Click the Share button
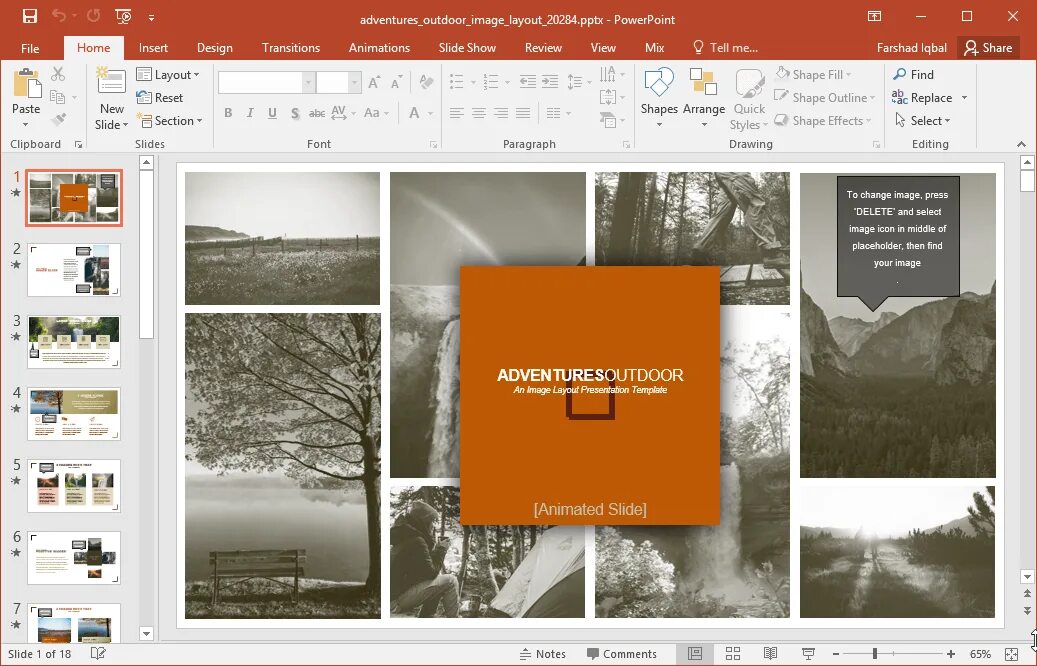The image size is (1037, 666). coord(989,48)
